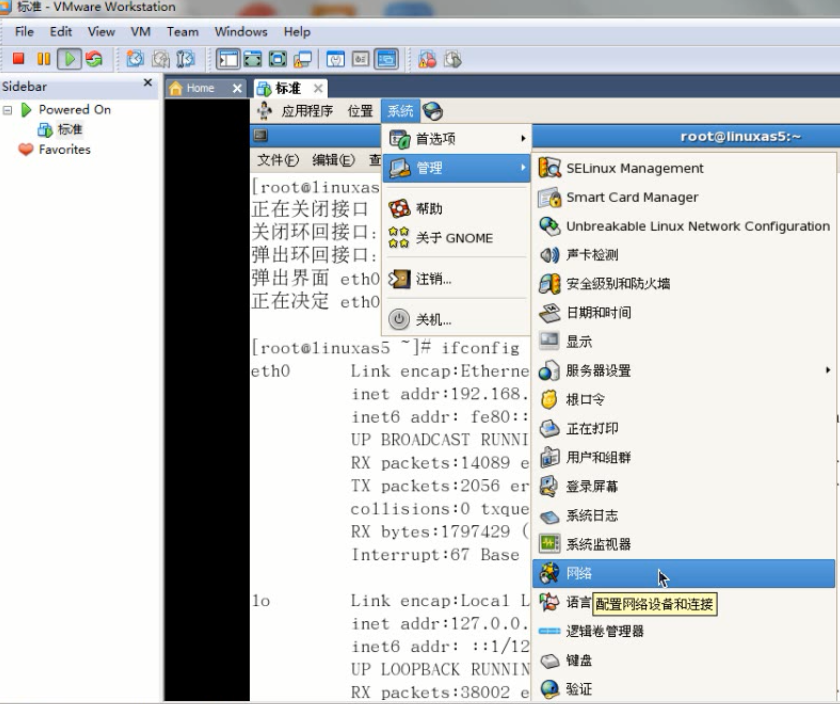
Task: Click the green Power On play icon
Action: pos(69,58)
